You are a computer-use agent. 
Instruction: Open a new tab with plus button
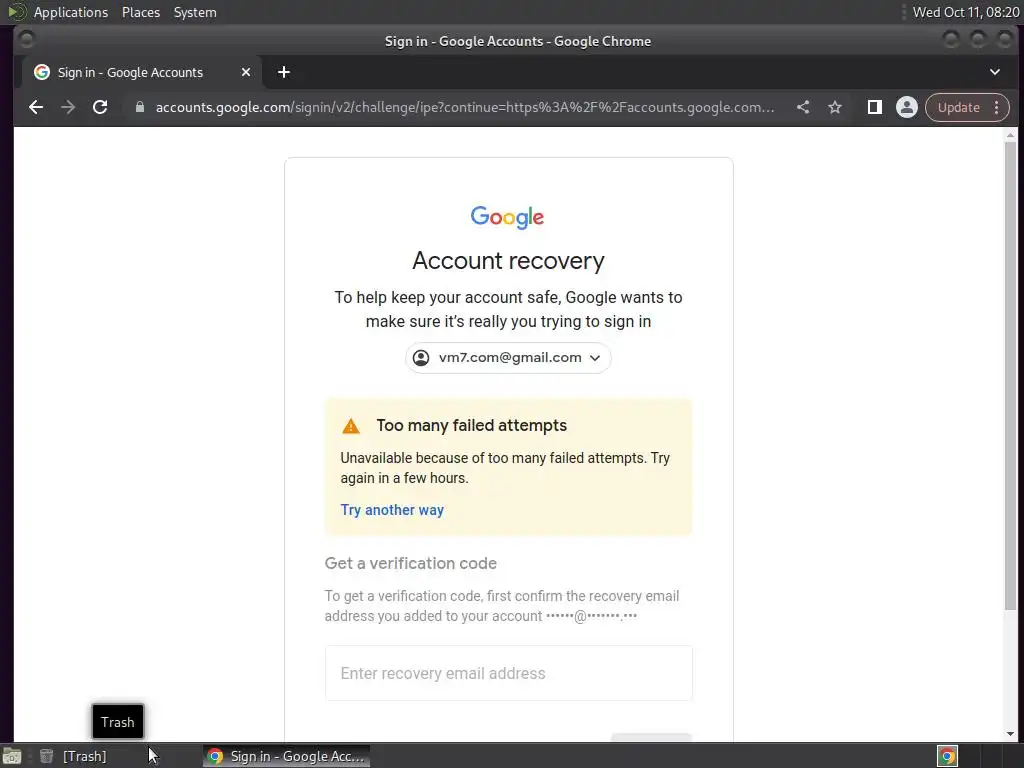283,72
